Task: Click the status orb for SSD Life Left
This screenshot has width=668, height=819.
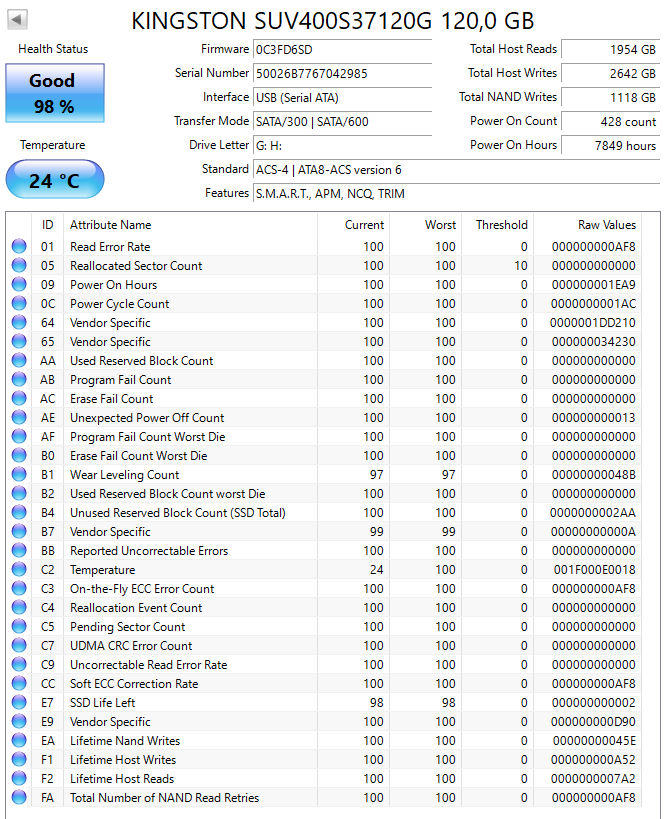Action: point(19,703)
